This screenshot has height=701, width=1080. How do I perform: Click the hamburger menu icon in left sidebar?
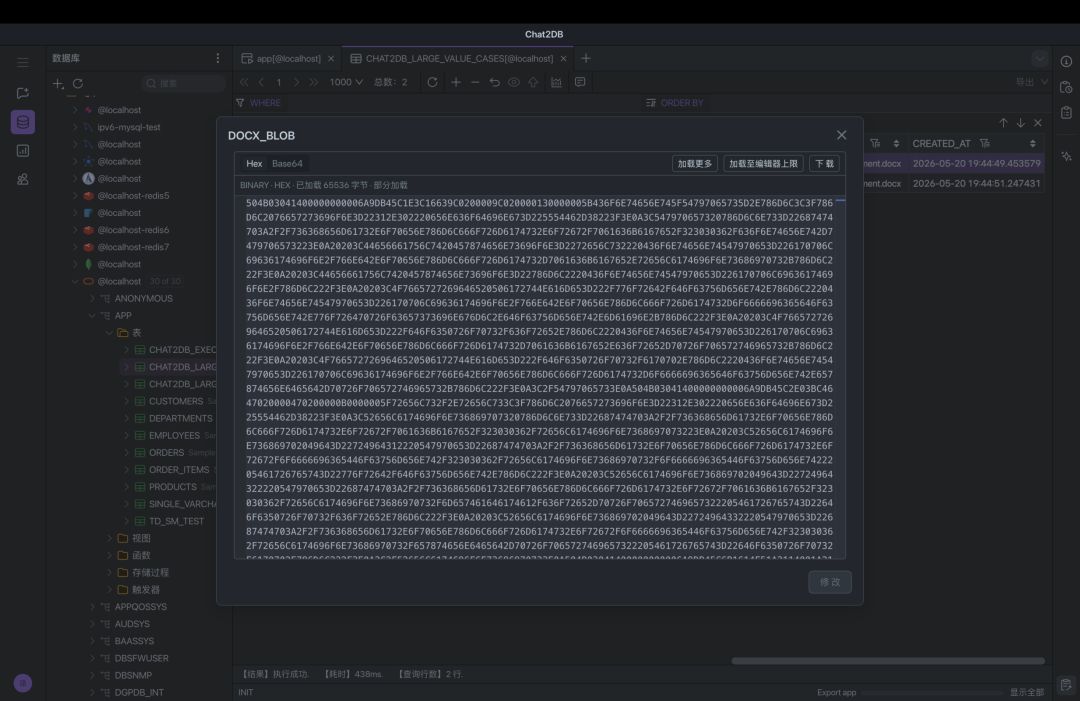point(23,63)
